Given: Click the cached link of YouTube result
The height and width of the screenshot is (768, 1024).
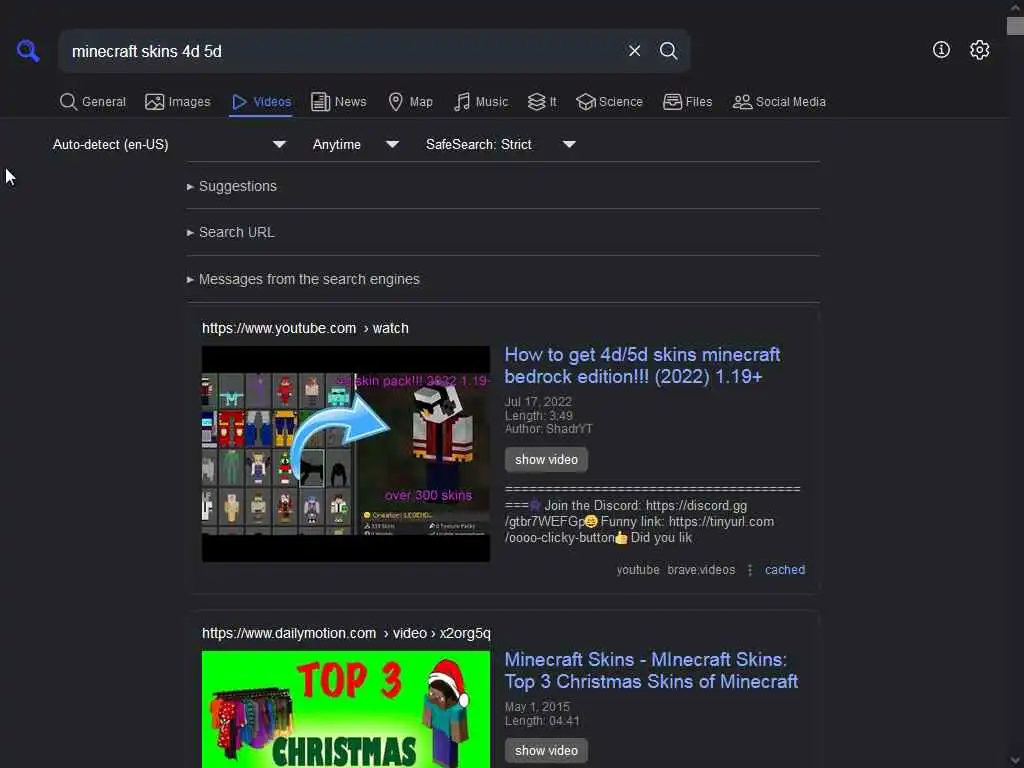Looking at the screenshot, I should click(784, 570).
